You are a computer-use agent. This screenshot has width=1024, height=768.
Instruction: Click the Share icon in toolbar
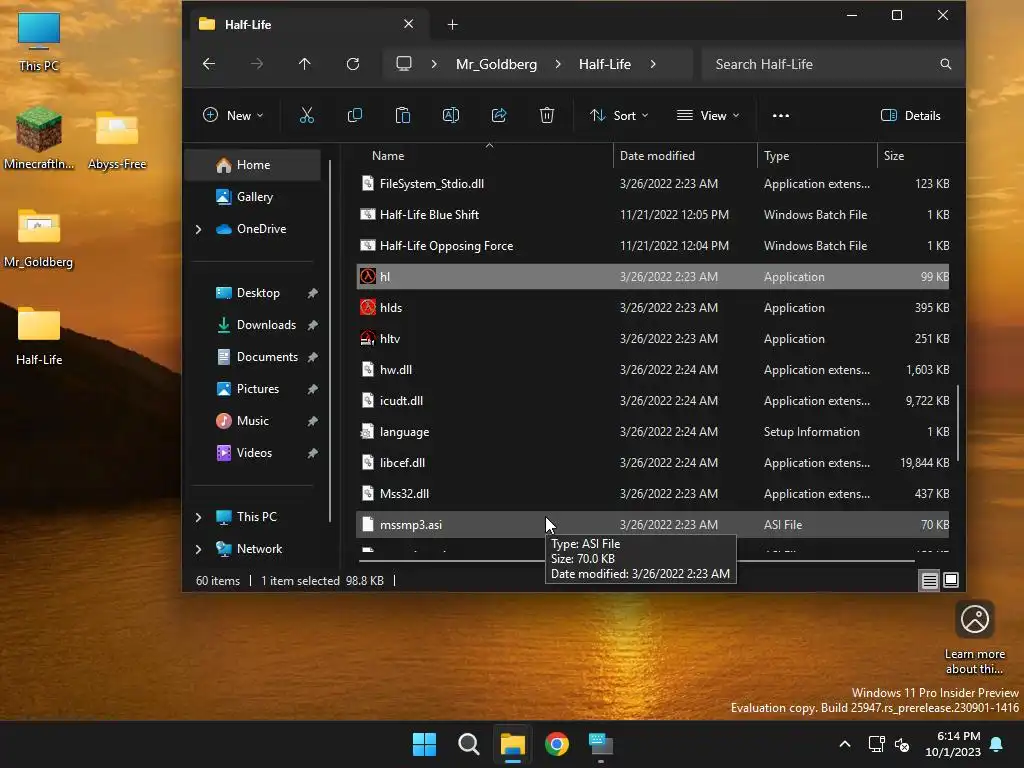pos(499,116)
